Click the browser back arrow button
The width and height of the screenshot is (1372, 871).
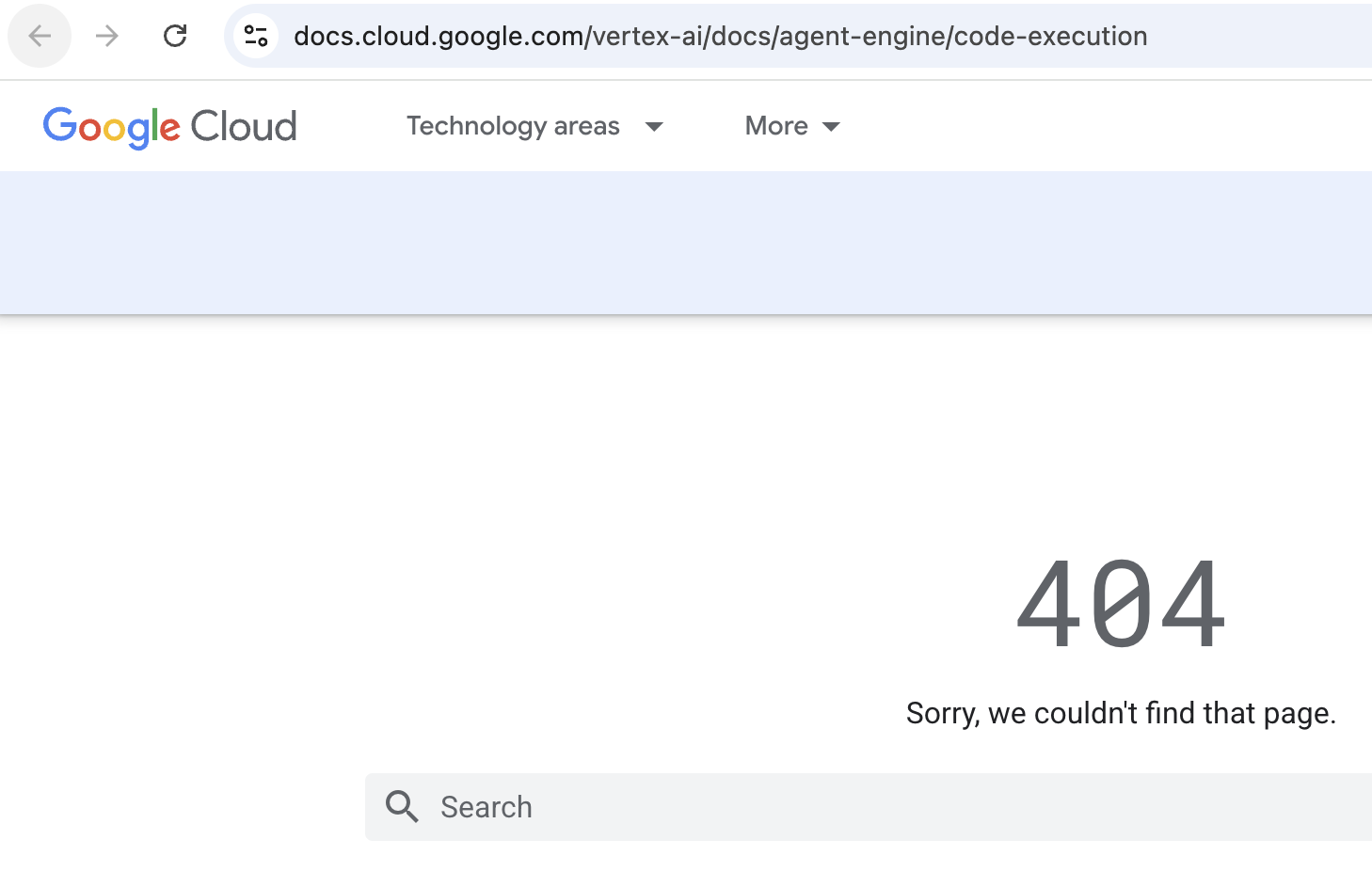pyautogui.click(x=40, y=36)
